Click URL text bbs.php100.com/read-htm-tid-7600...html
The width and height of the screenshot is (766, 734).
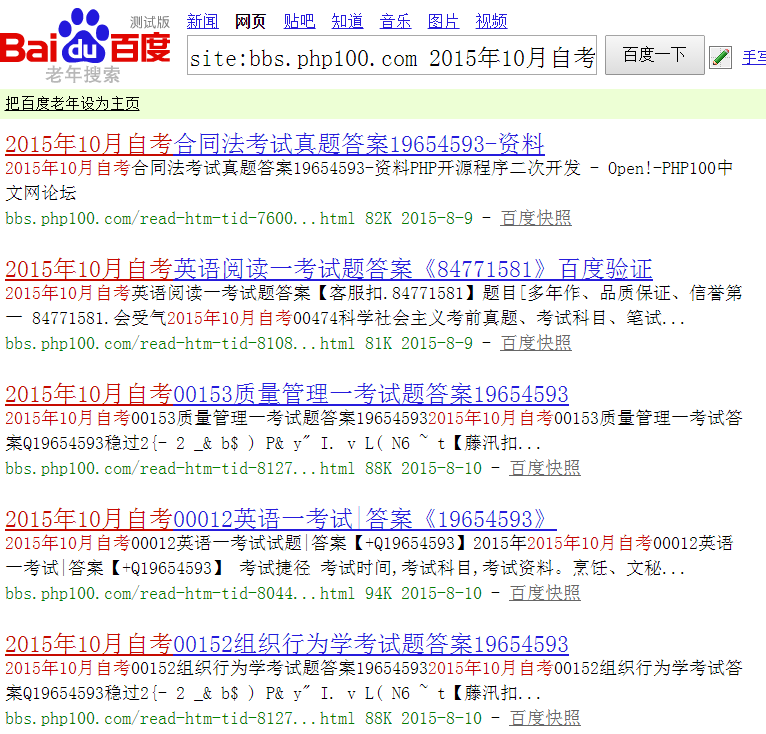coord(180,218)
